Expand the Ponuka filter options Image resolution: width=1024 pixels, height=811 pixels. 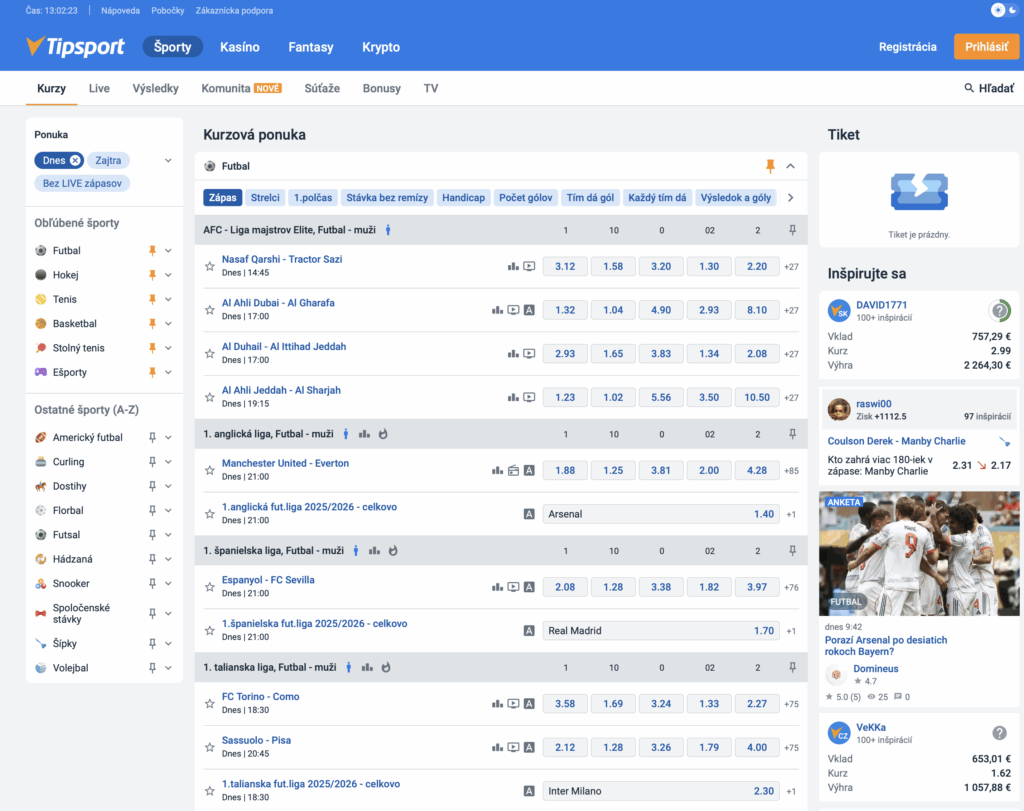click(168, 160)
